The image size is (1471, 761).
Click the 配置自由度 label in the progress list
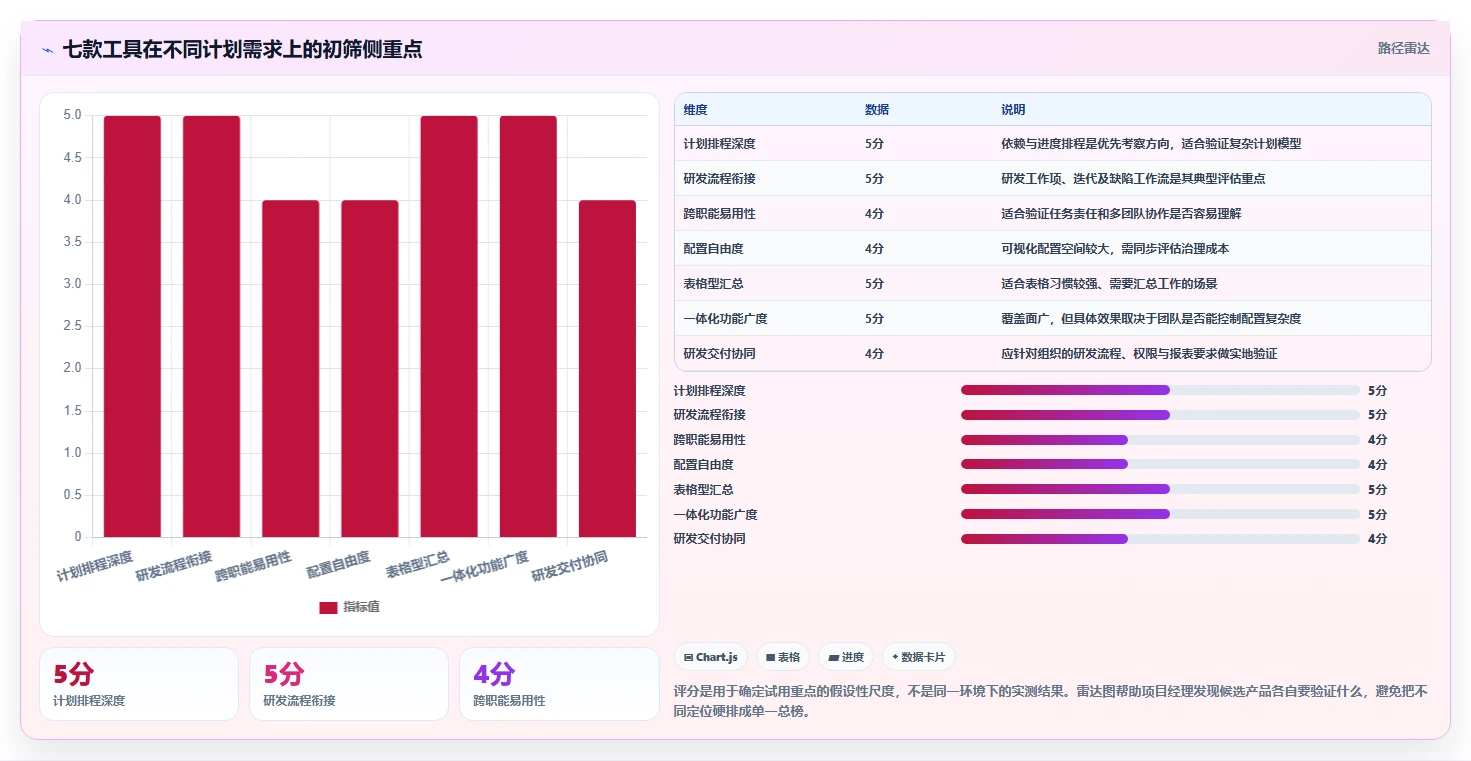click(704, 465)
